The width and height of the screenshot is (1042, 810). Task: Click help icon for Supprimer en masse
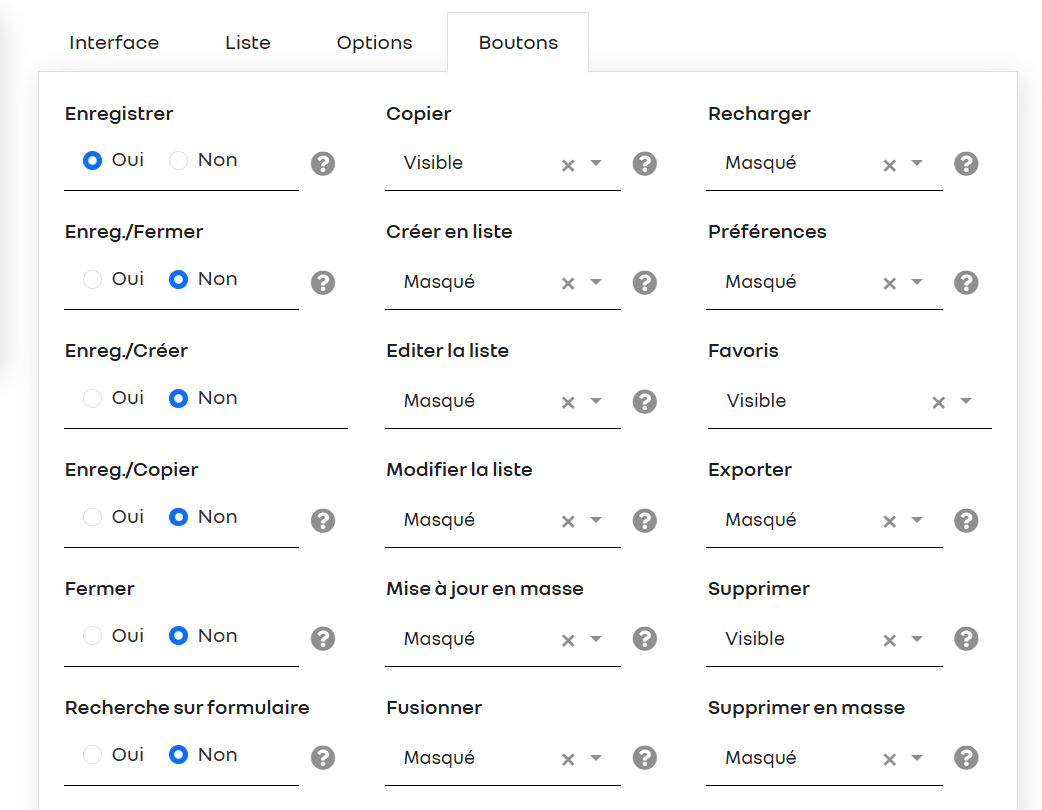coord(966,758)
